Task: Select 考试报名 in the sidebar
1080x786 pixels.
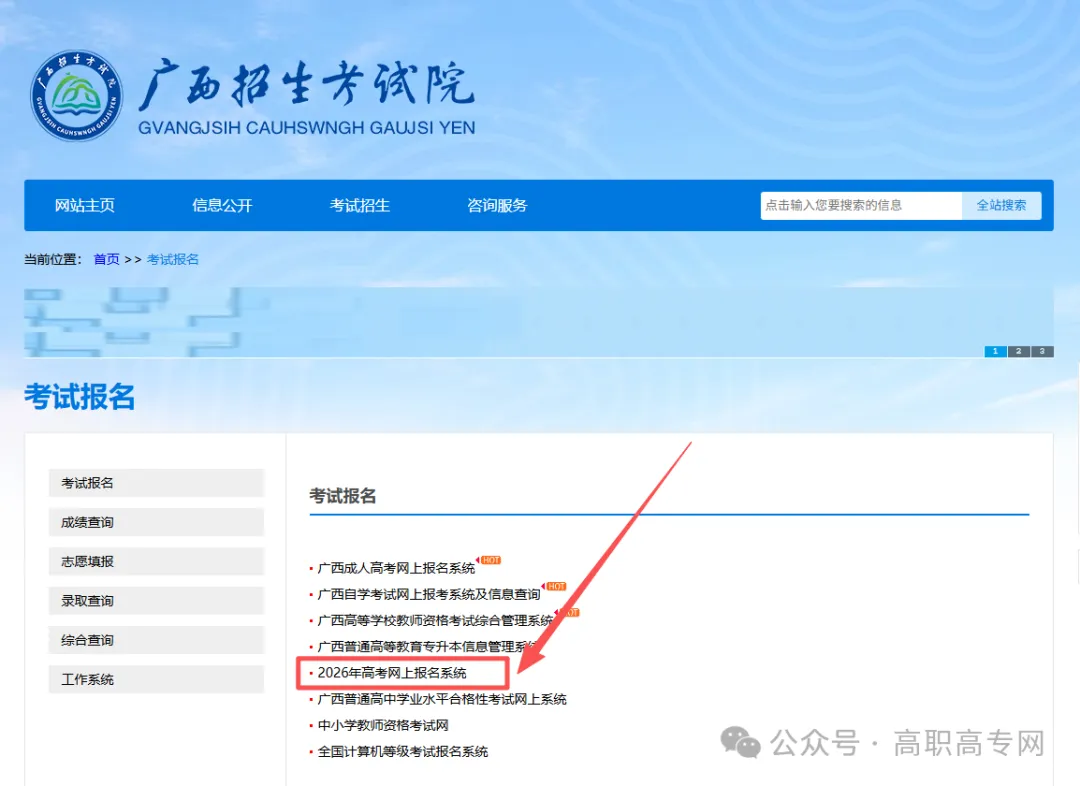Action: 156,483
